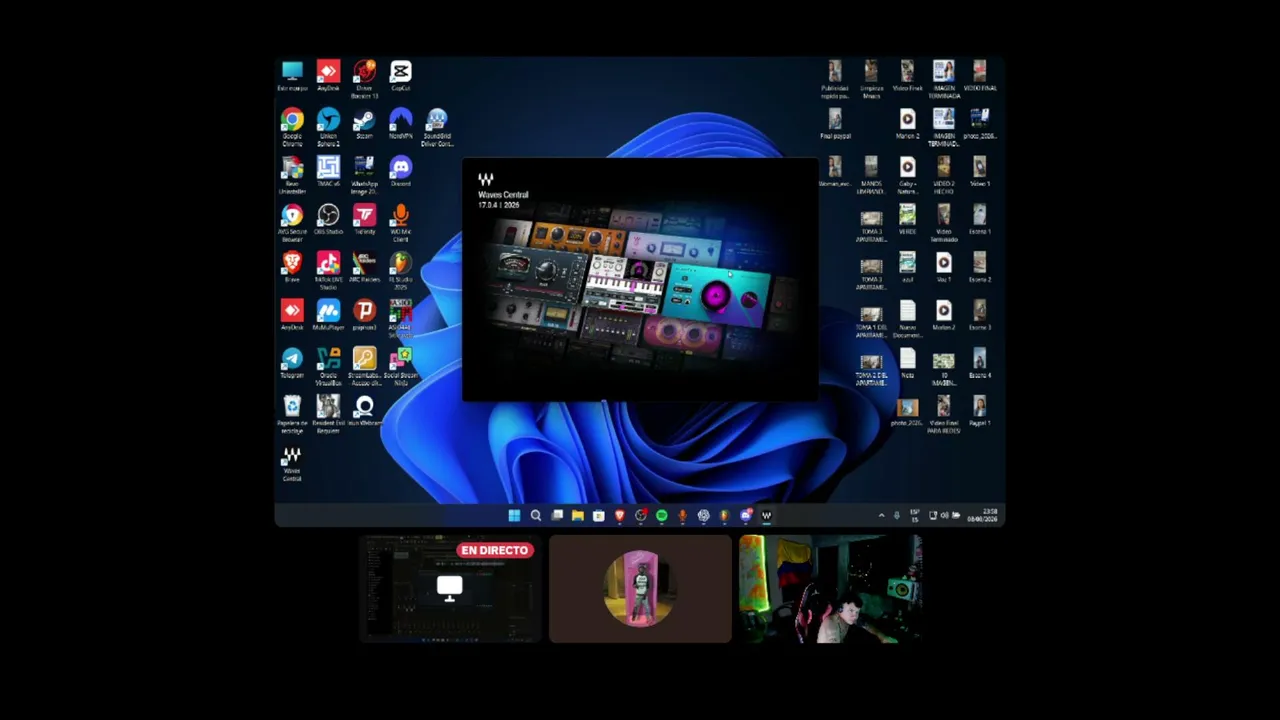Select the Escena 2 file
This screenshot has height=720, width=1280.
tap(979, 268)
